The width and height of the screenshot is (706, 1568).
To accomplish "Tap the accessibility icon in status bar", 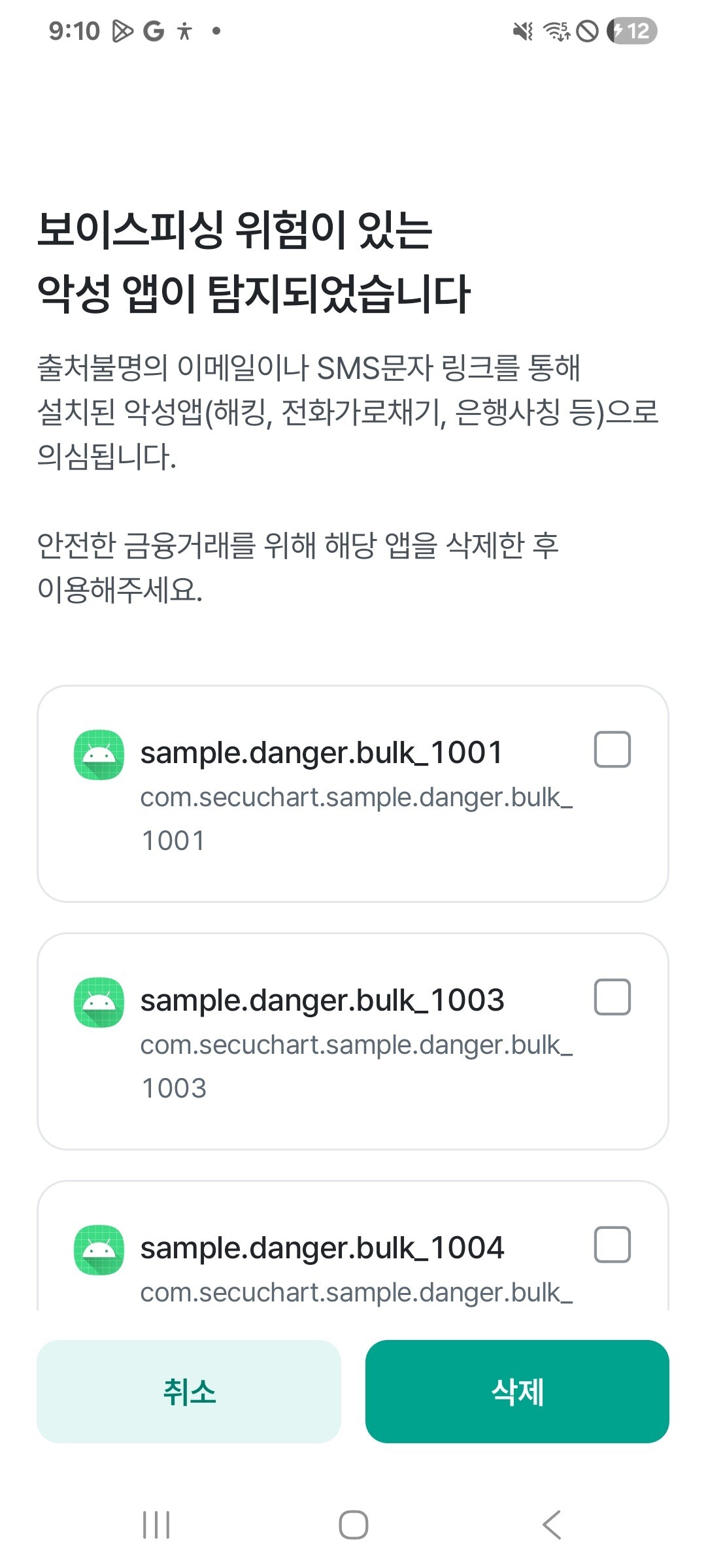I will click(185, 31).
